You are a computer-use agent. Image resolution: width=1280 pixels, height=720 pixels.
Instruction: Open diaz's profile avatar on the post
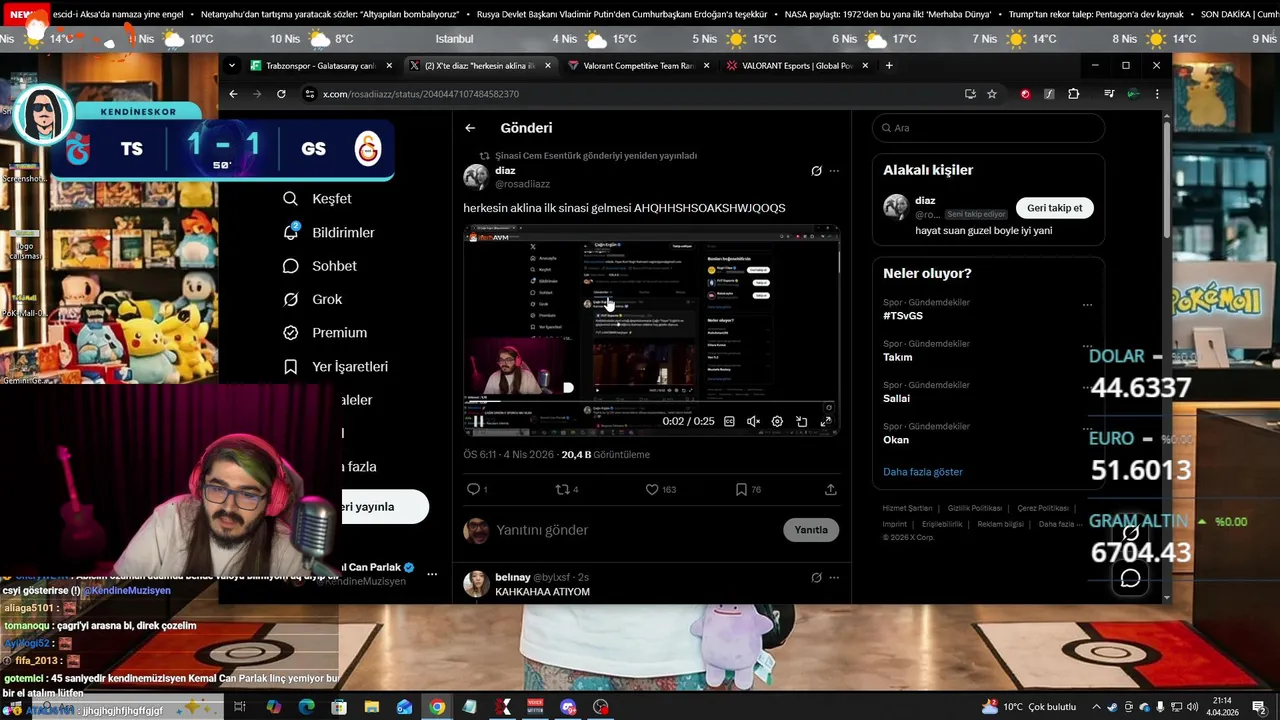pos(476,177)
